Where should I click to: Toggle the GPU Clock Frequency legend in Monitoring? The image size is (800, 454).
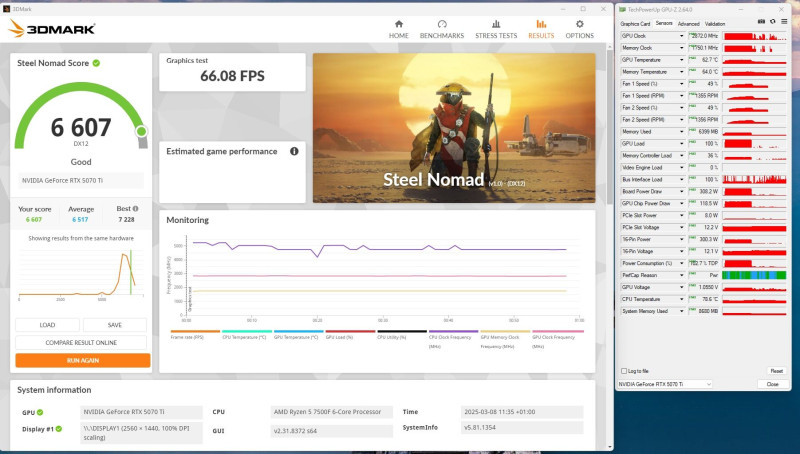pos(557,339)
